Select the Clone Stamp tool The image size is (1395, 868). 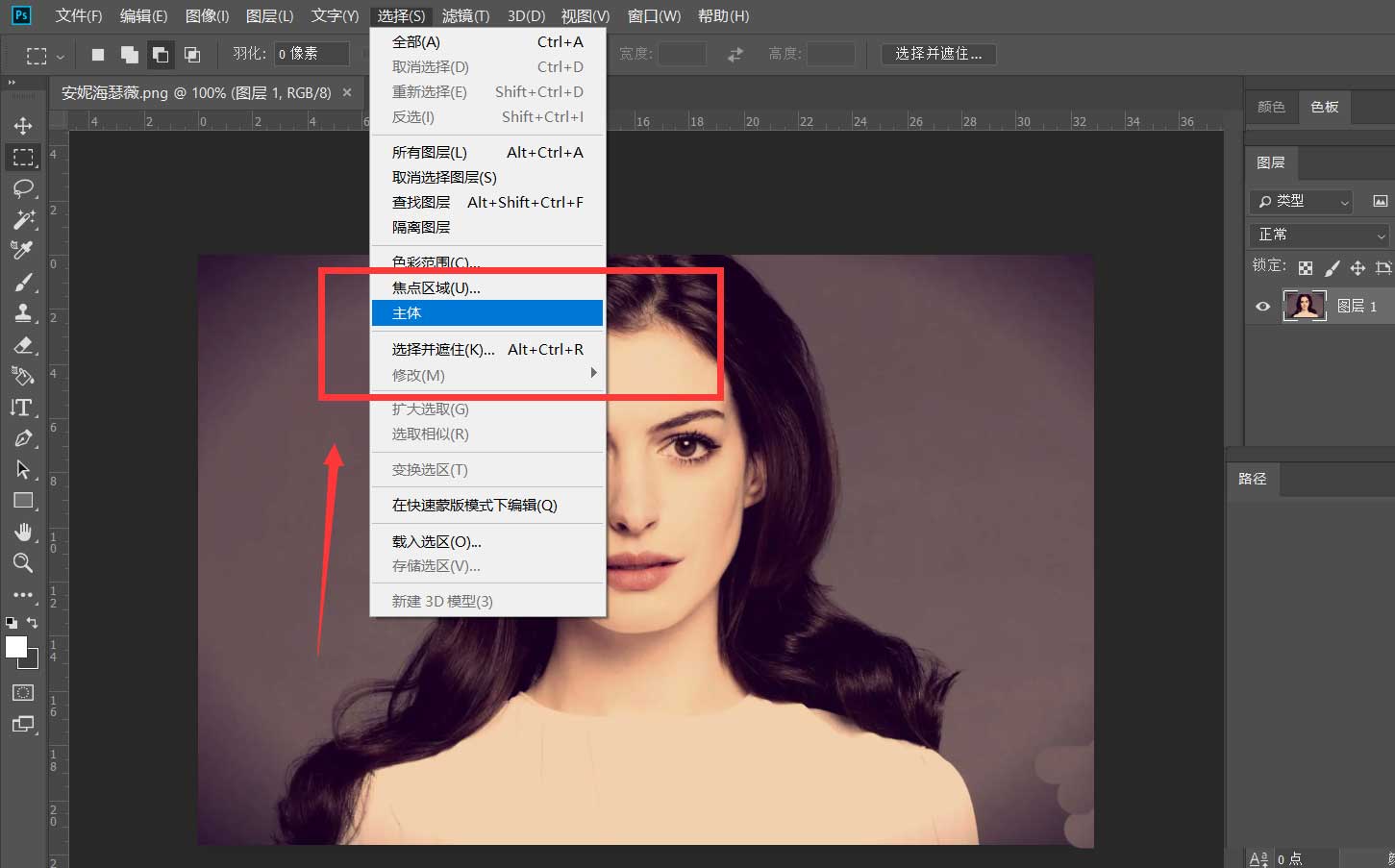(23, 312)
